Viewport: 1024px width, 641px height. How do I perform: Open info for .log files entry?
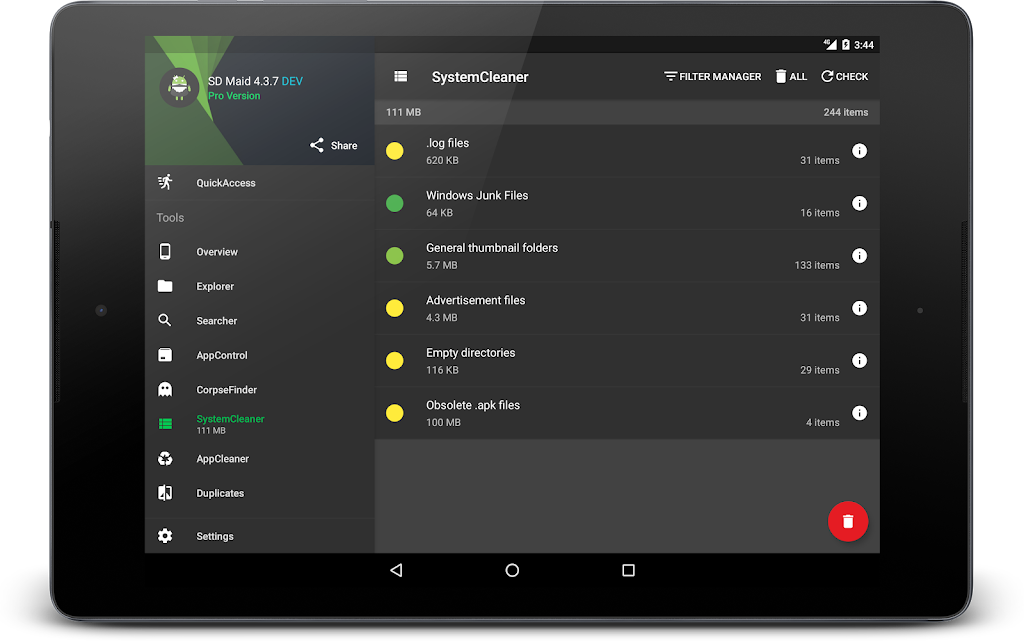coord(858,151)
